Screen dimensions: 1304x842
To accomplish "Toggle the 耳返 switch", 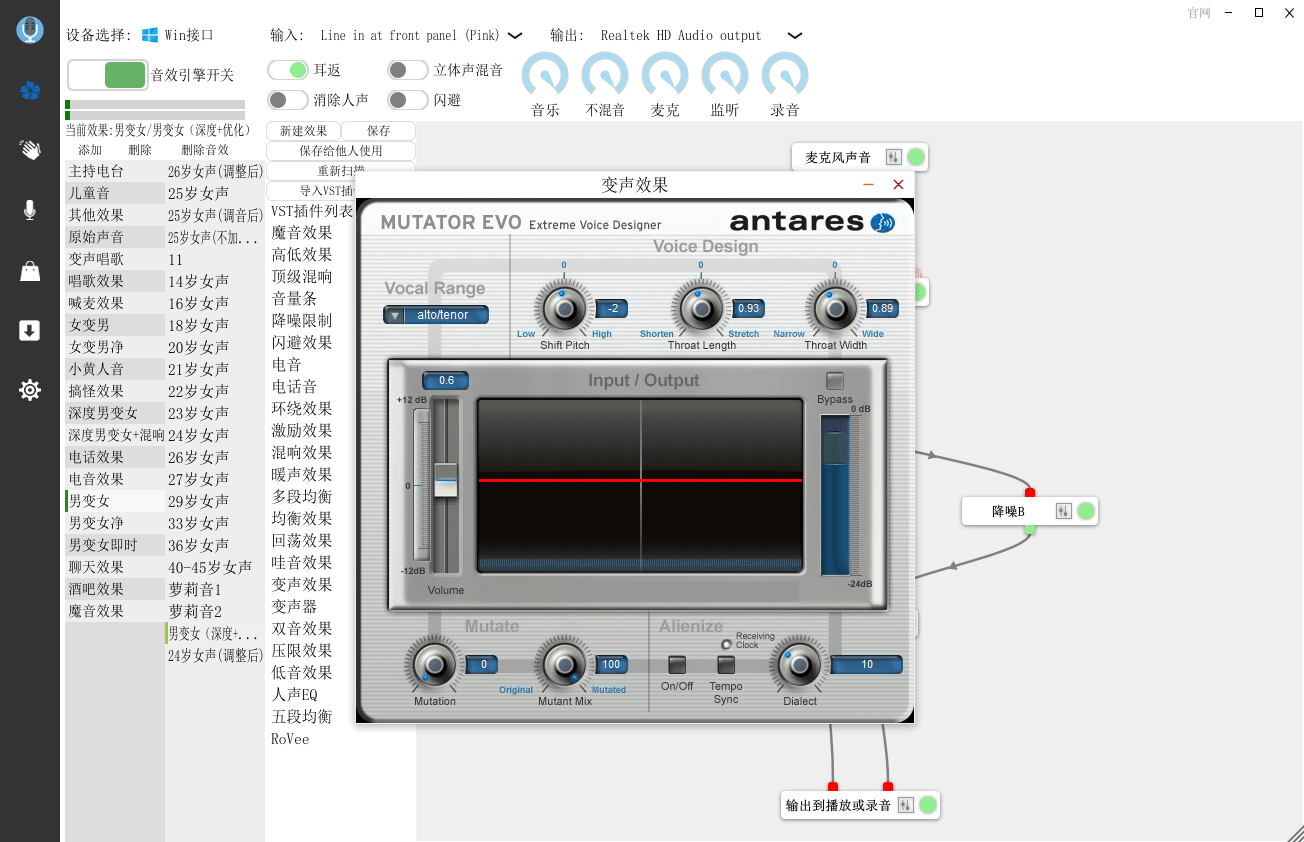I will point(288,70).
